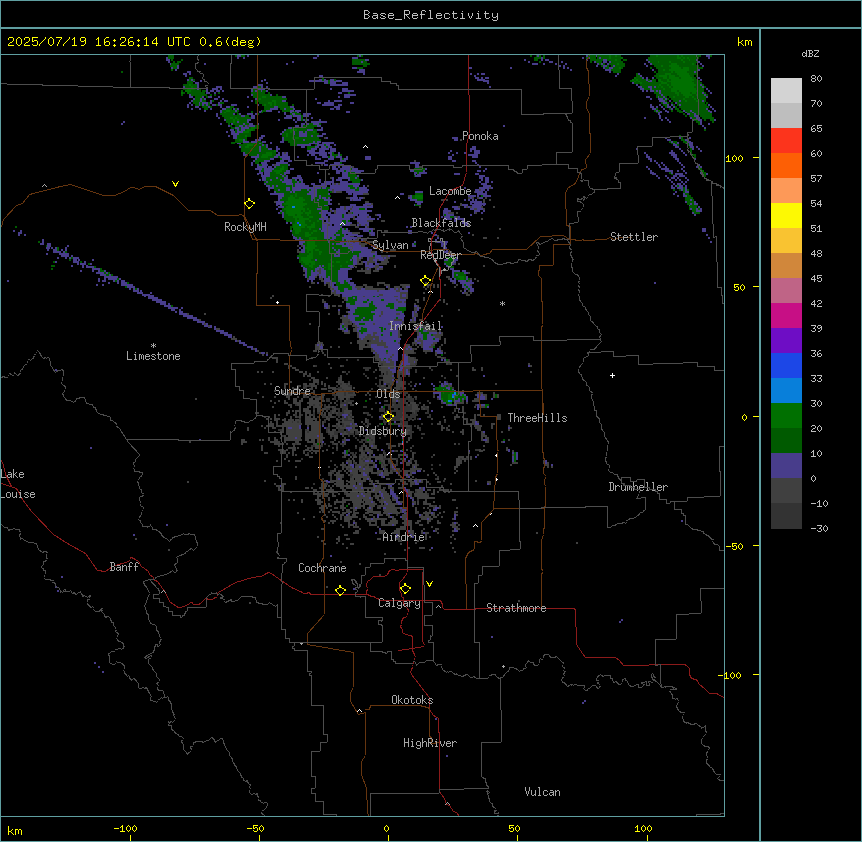
Task: Click the Sylvan town label
Action: coord(390,245)
